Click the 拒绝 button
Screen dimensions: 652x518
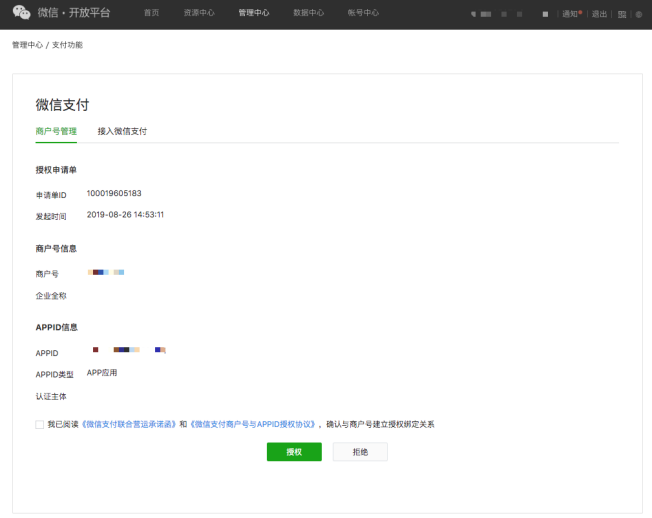pyautogui.click(x=360, y=452)
